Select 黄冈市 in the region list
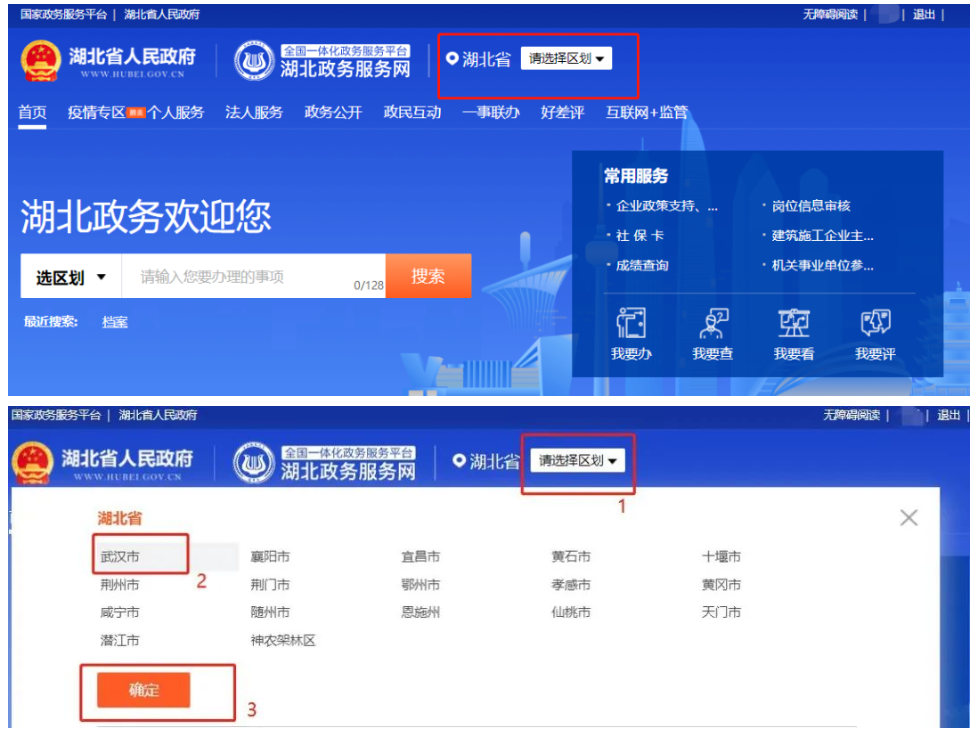 point(721,585)
